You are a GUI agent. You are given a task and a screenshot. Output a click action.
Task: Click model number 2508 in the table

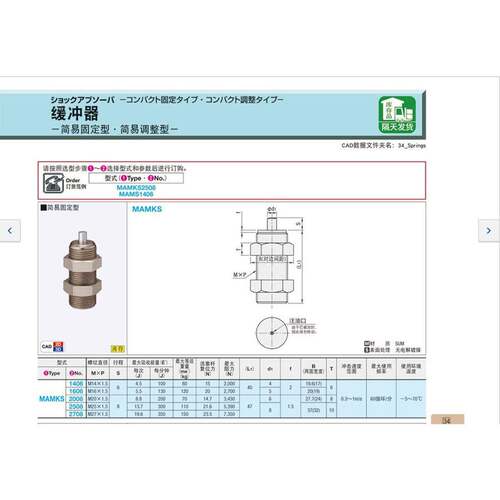click(76, 406)
